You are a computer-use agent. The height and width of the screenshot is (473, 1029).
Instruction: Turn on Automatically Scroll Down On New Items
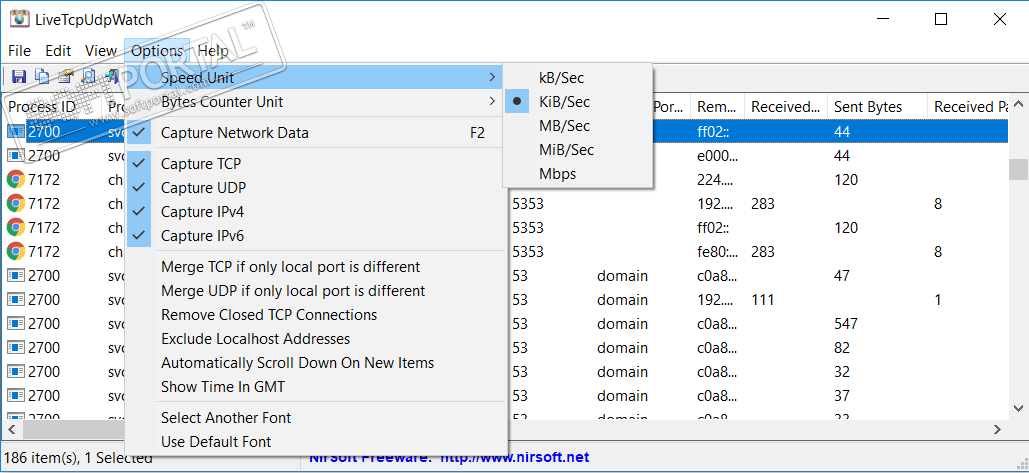click(x=316, y=363)
